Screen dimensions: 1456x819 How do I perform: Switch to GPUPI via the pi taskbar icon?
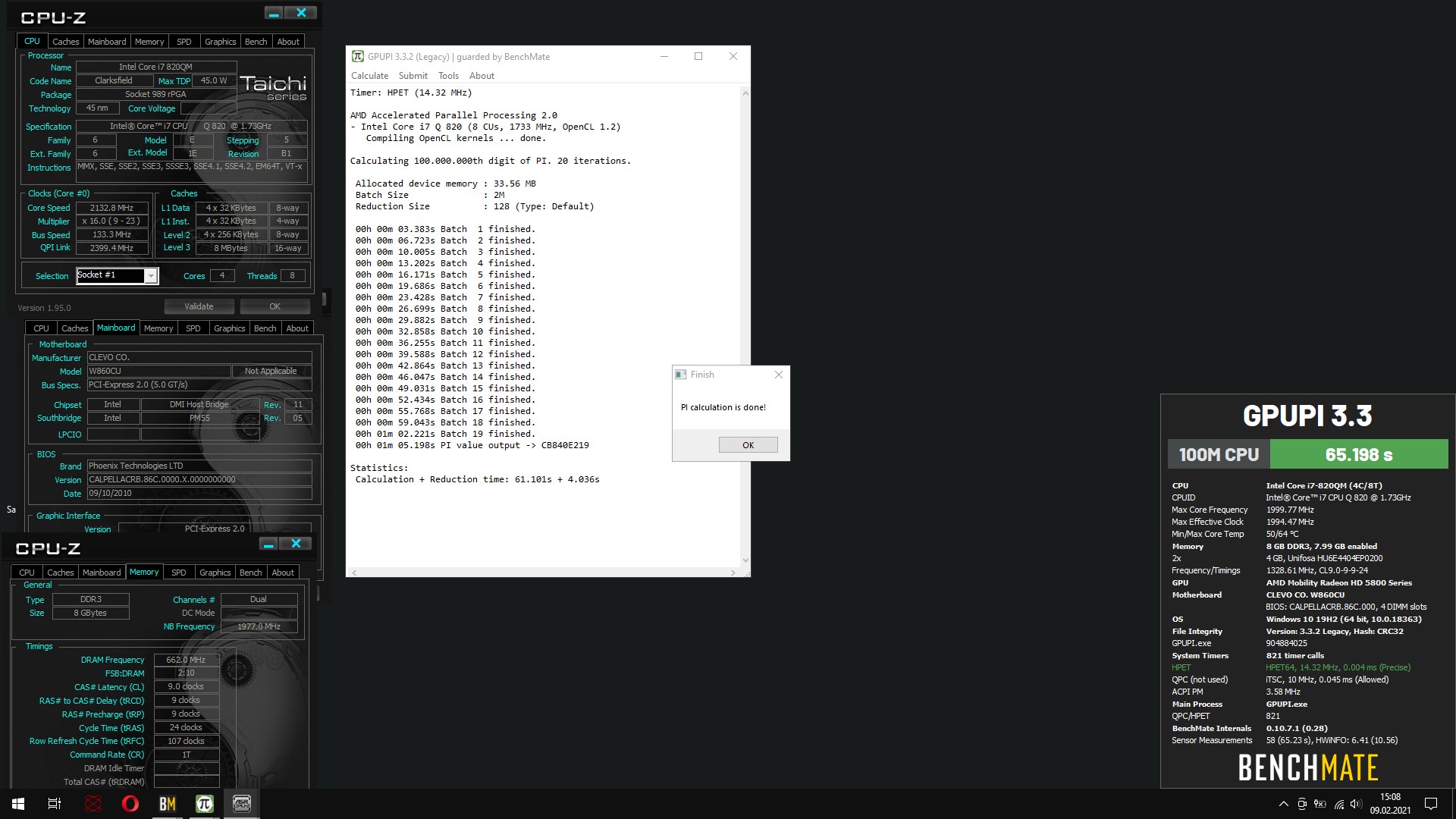204,804
